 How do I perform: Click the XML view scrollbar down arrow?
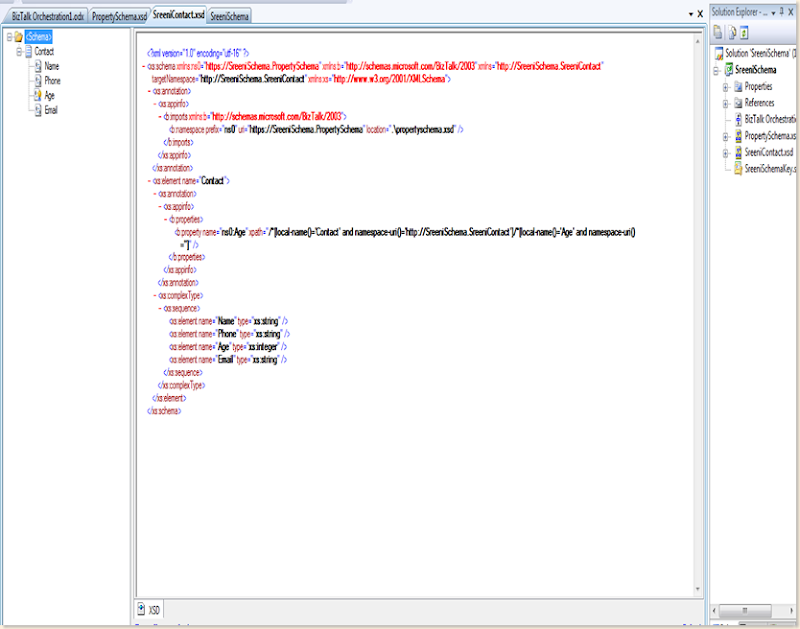click(697, 590)
